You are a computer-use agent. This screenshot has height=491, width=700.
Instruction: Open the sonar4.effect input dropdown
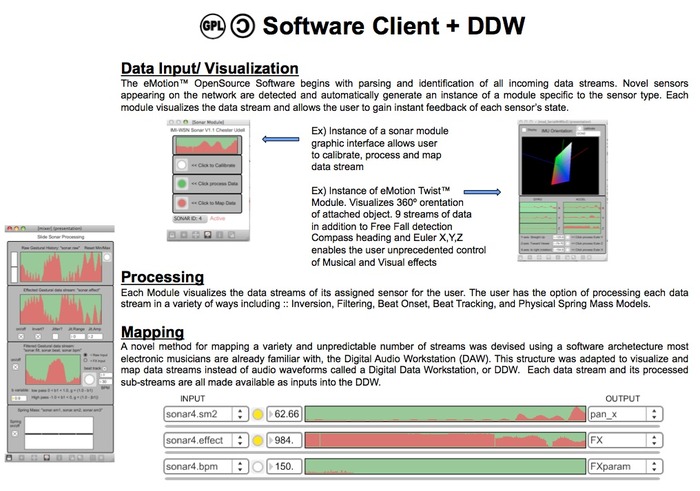tap(206, 441)
